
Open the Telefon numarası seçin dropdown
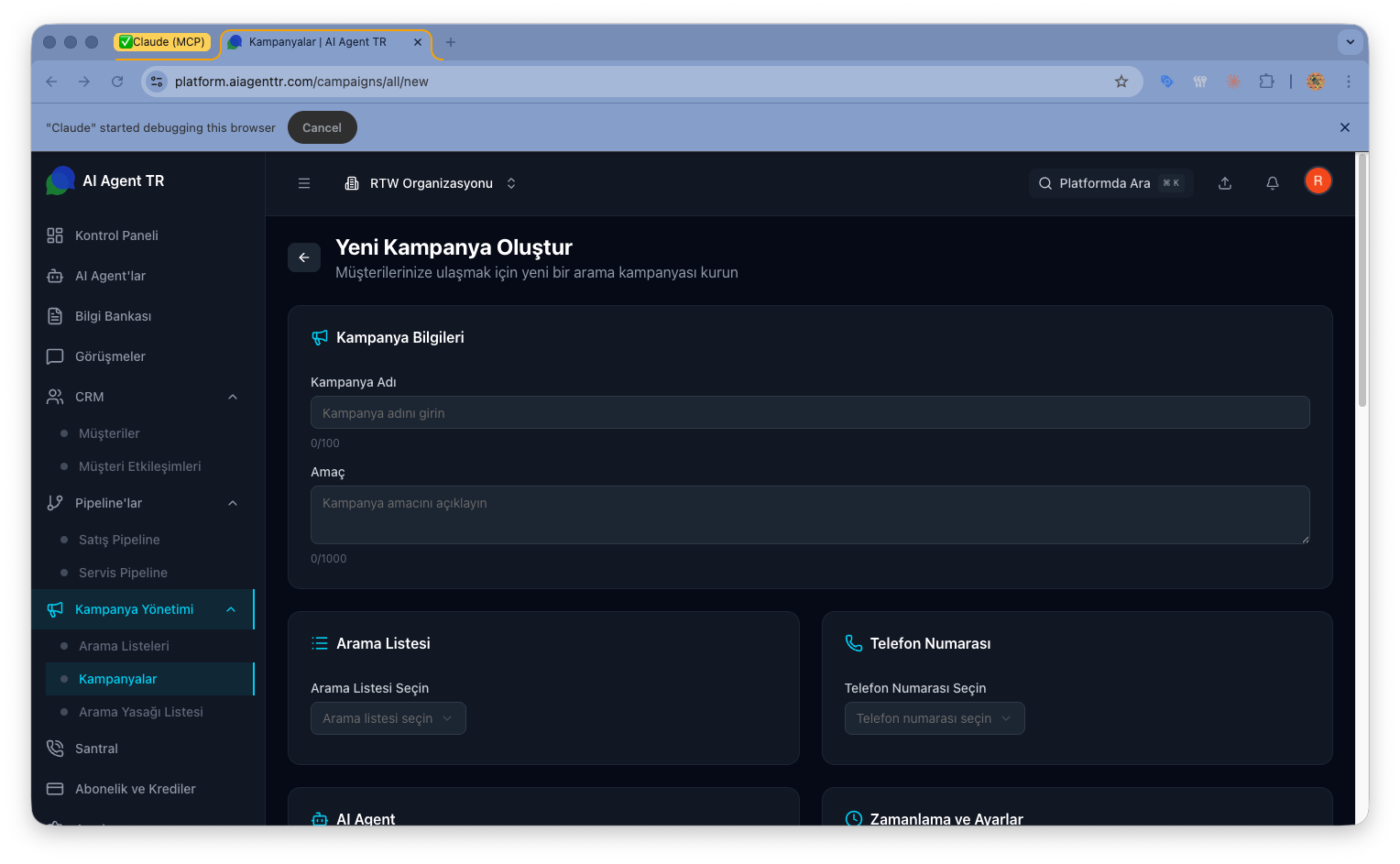935,718
